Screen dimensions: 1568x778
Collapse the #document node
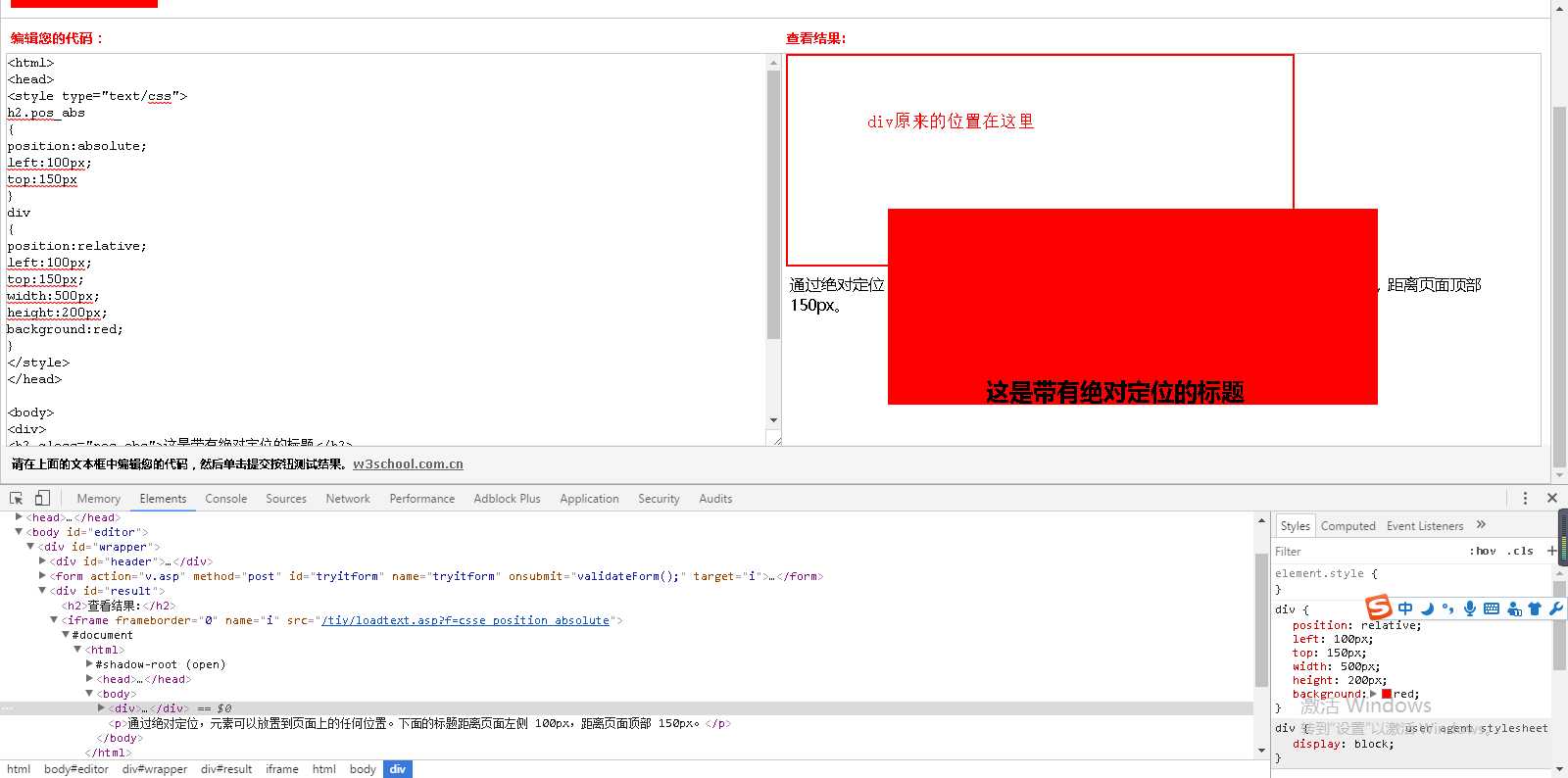66,635
